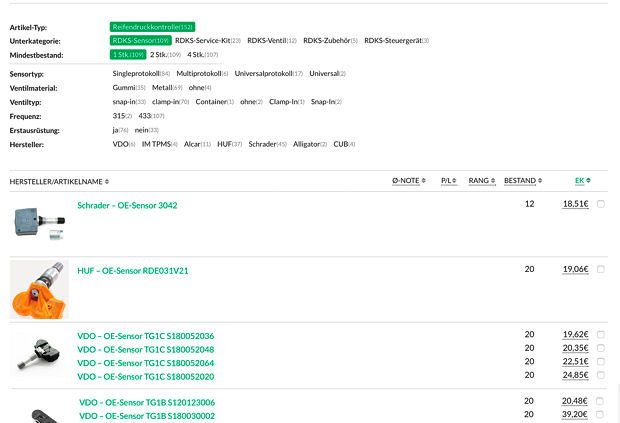Deselect the RDKS-Sensor subcategory filter
The width and height of the screenshot is (620, 423).
tap(140, 40)
